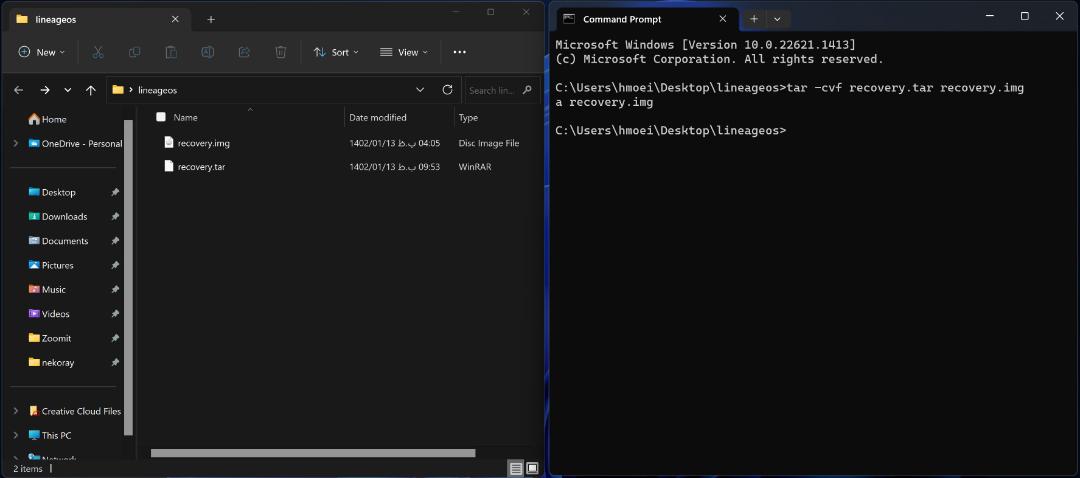
Task: Click the Delete trash can icon
Action: click(280, 52)
